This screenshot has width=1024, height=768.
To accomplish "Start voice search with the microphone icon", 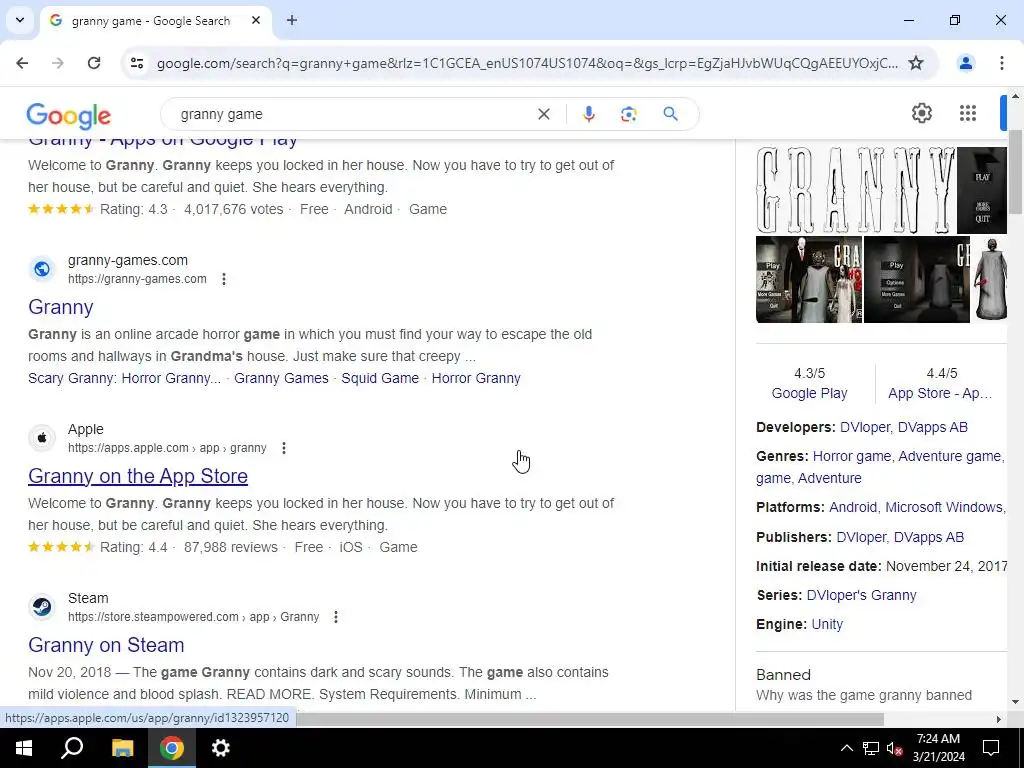I will click(588, 114).
